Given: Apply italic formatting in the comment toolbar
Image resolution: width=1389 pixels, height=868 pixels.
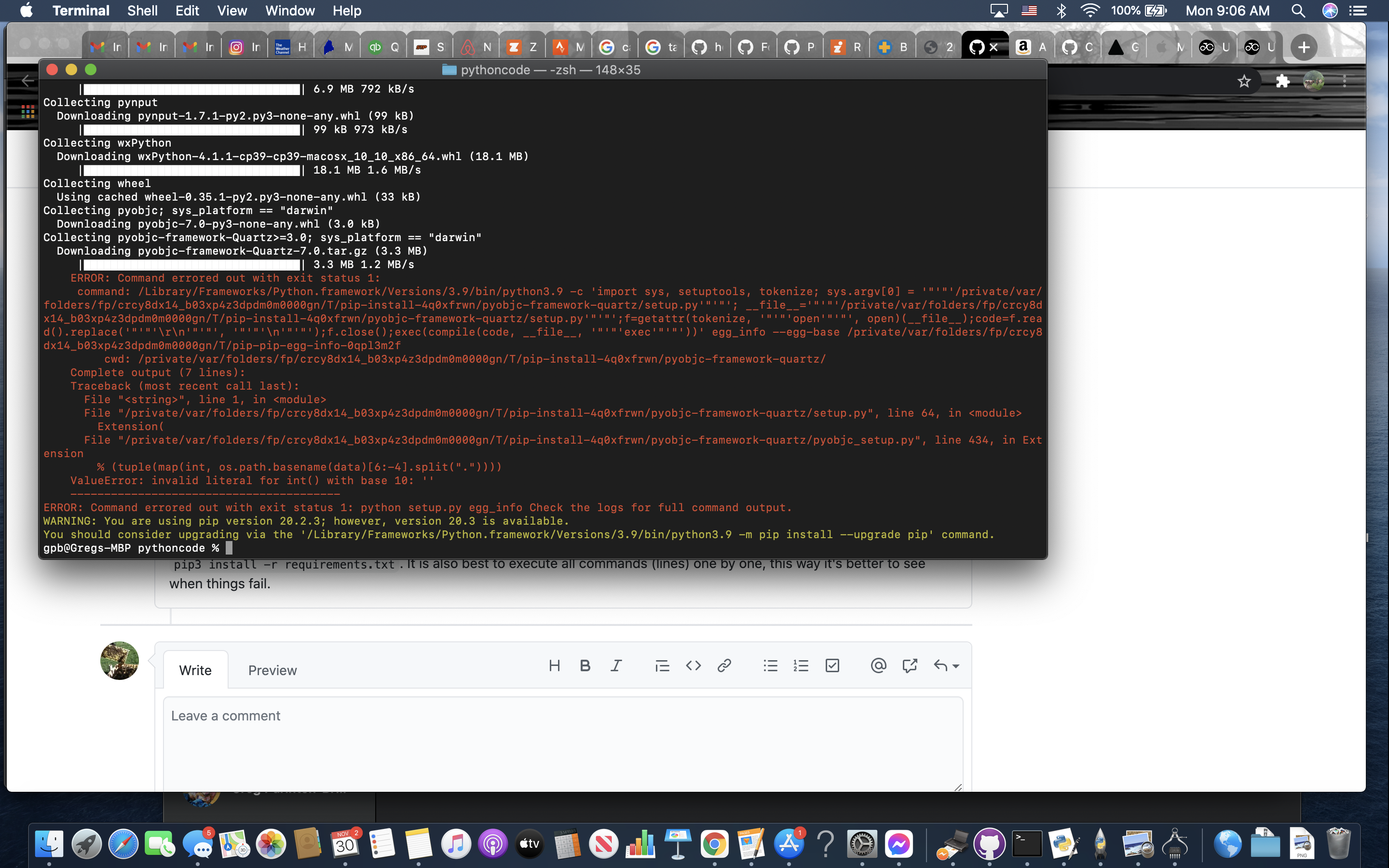Looking at the screenshot, I should [x=616, y=665].
